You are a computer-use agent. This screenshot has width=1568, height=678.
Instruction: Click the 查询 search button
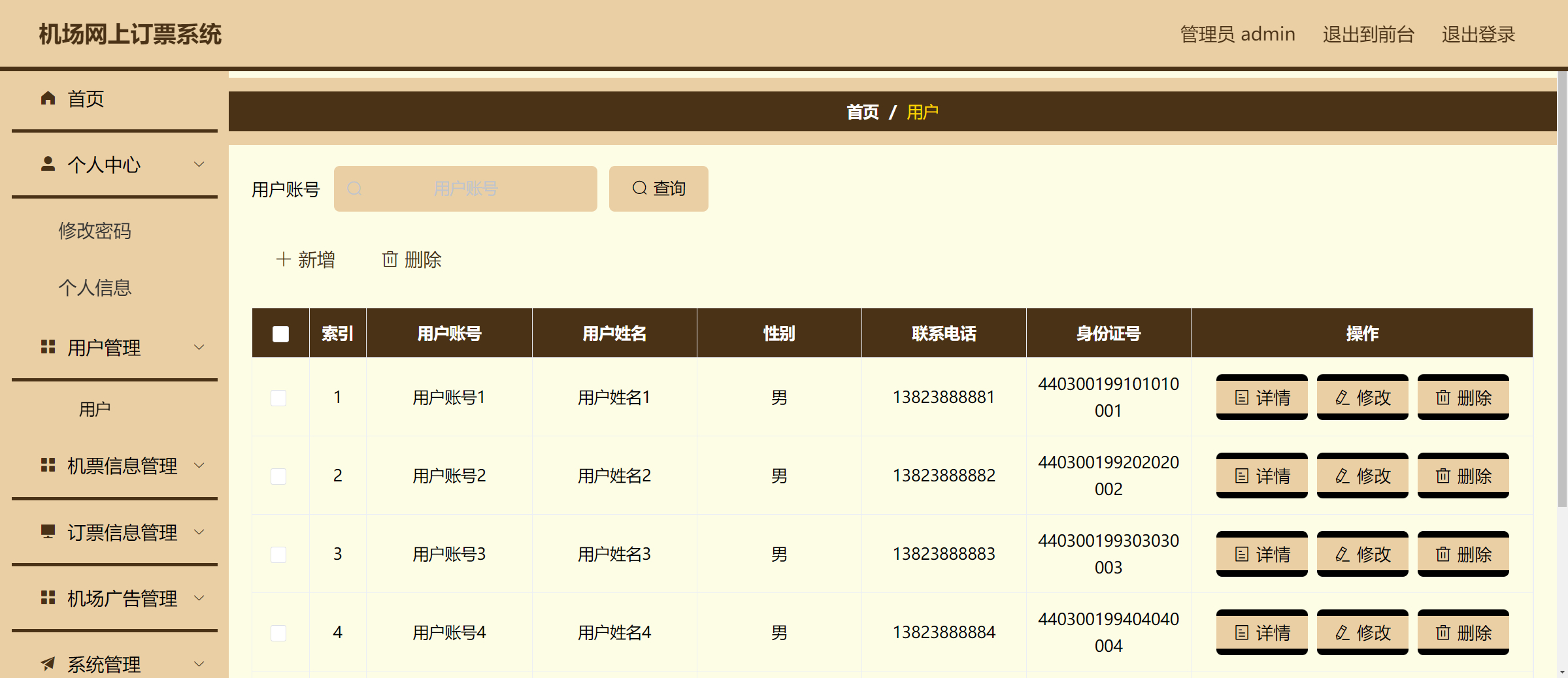658,189
